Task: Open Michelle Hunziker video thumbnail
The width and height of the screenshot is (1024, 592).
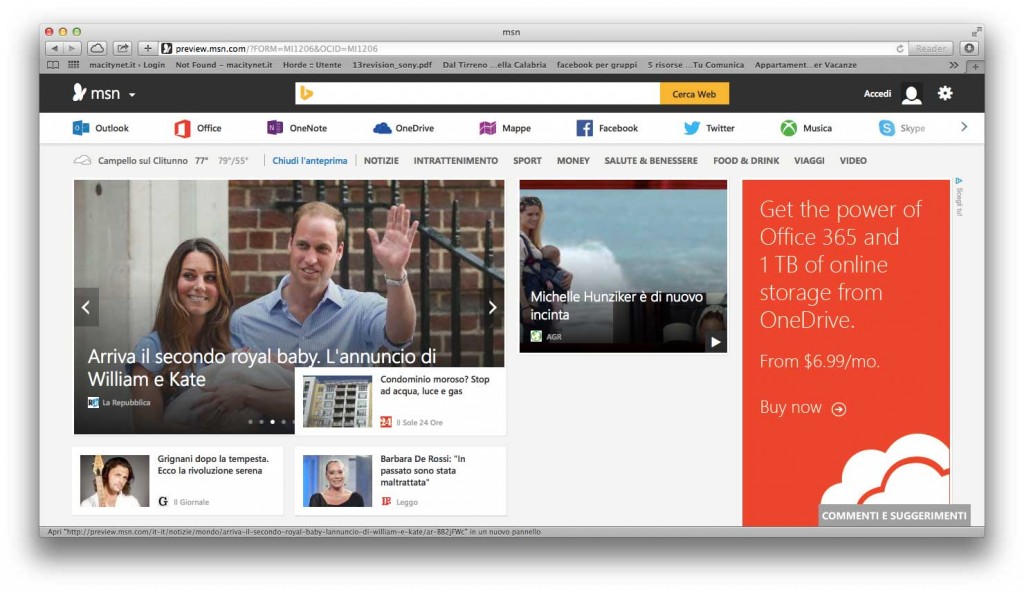Action: point(623,266)
